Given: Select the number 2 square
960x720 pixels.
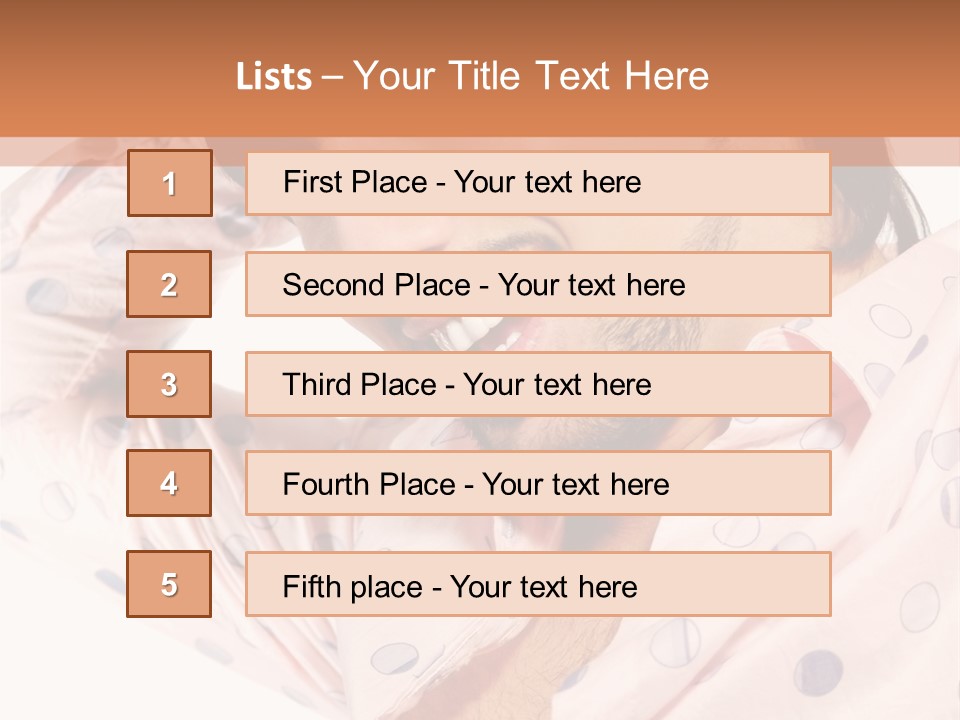Looking at the screenshot, I should (x=169, y=284).
